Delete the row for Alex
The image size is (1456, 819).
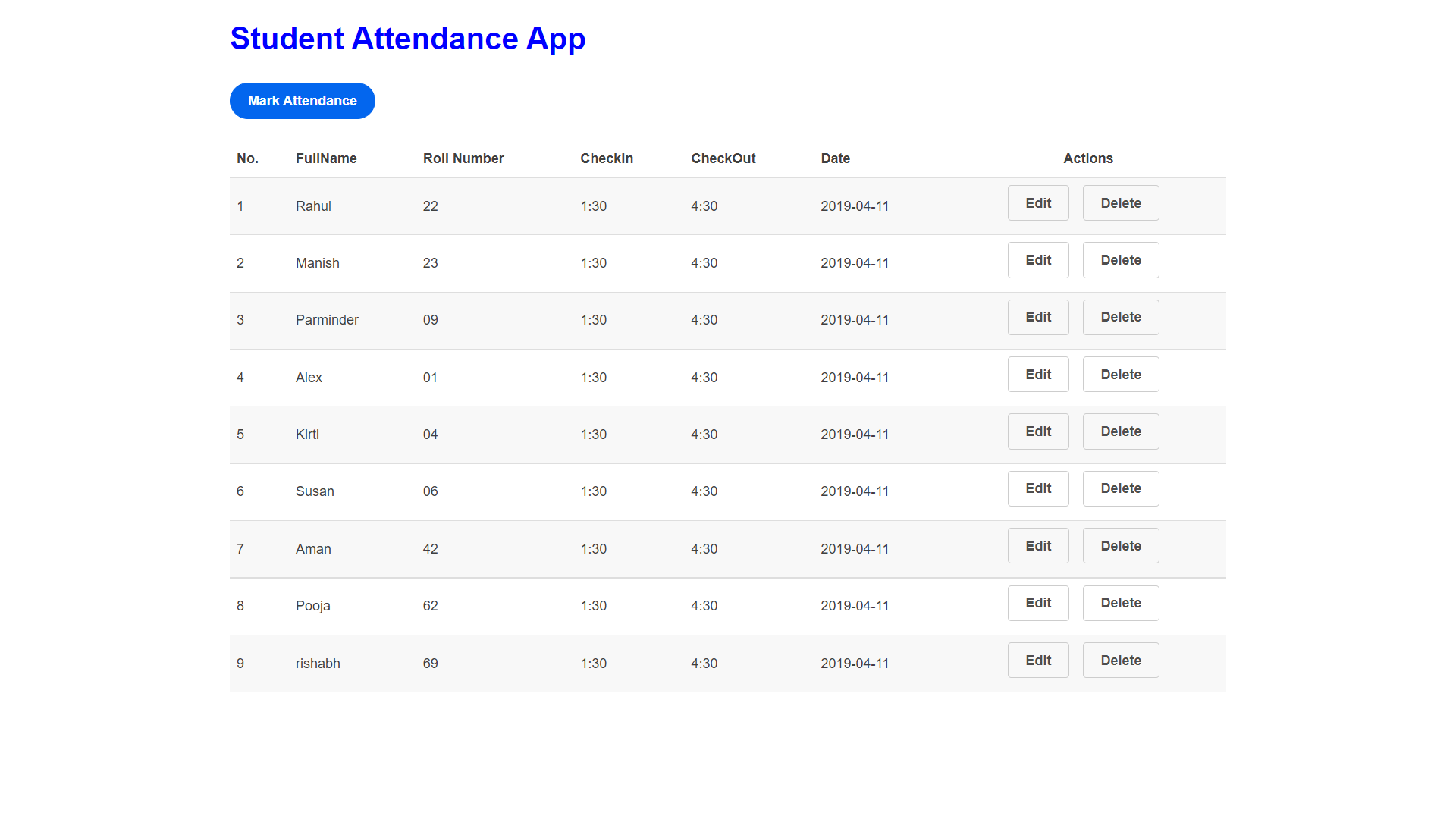pos(1120,374)
